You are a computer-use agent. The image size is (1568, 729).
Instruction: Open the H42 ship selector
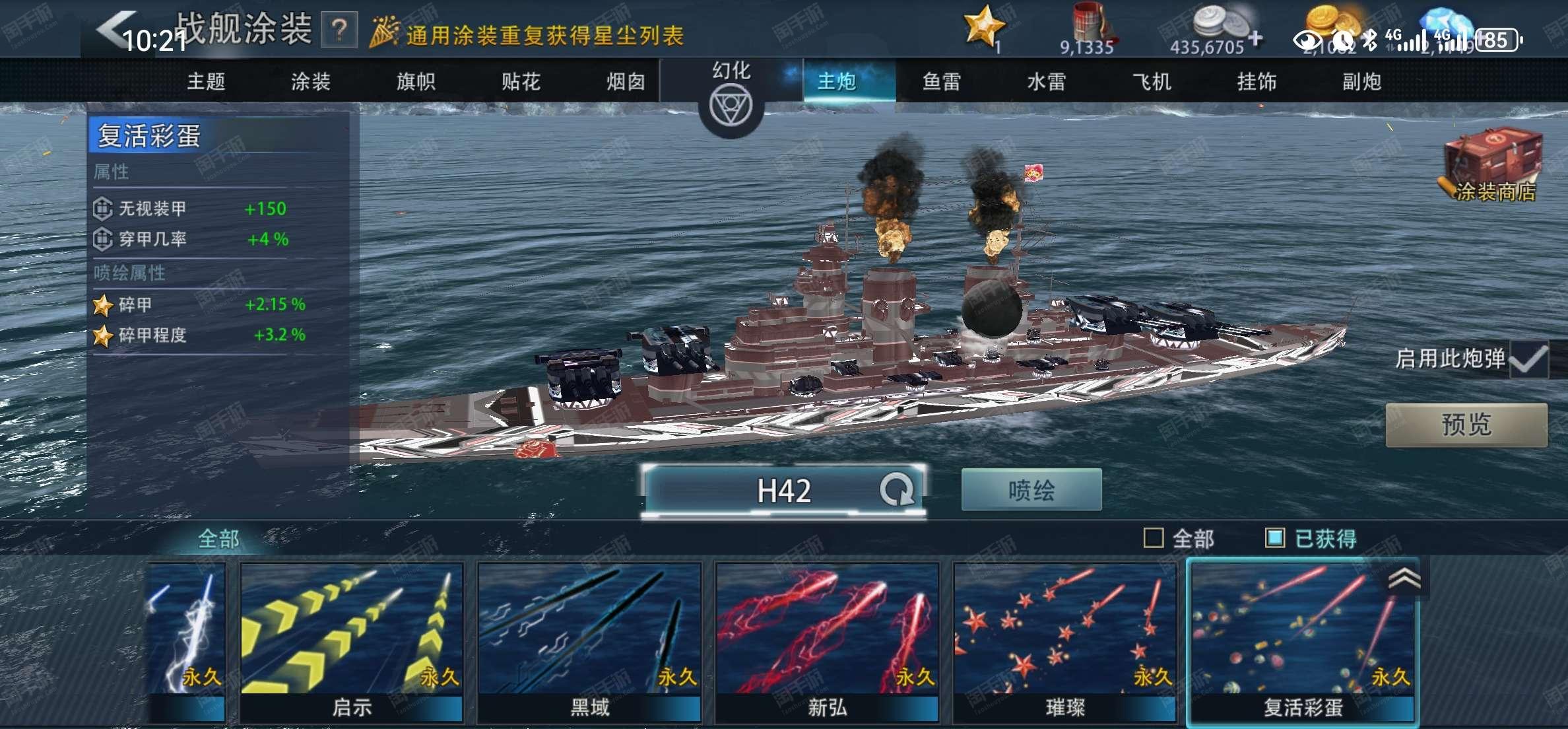point(783,491)
